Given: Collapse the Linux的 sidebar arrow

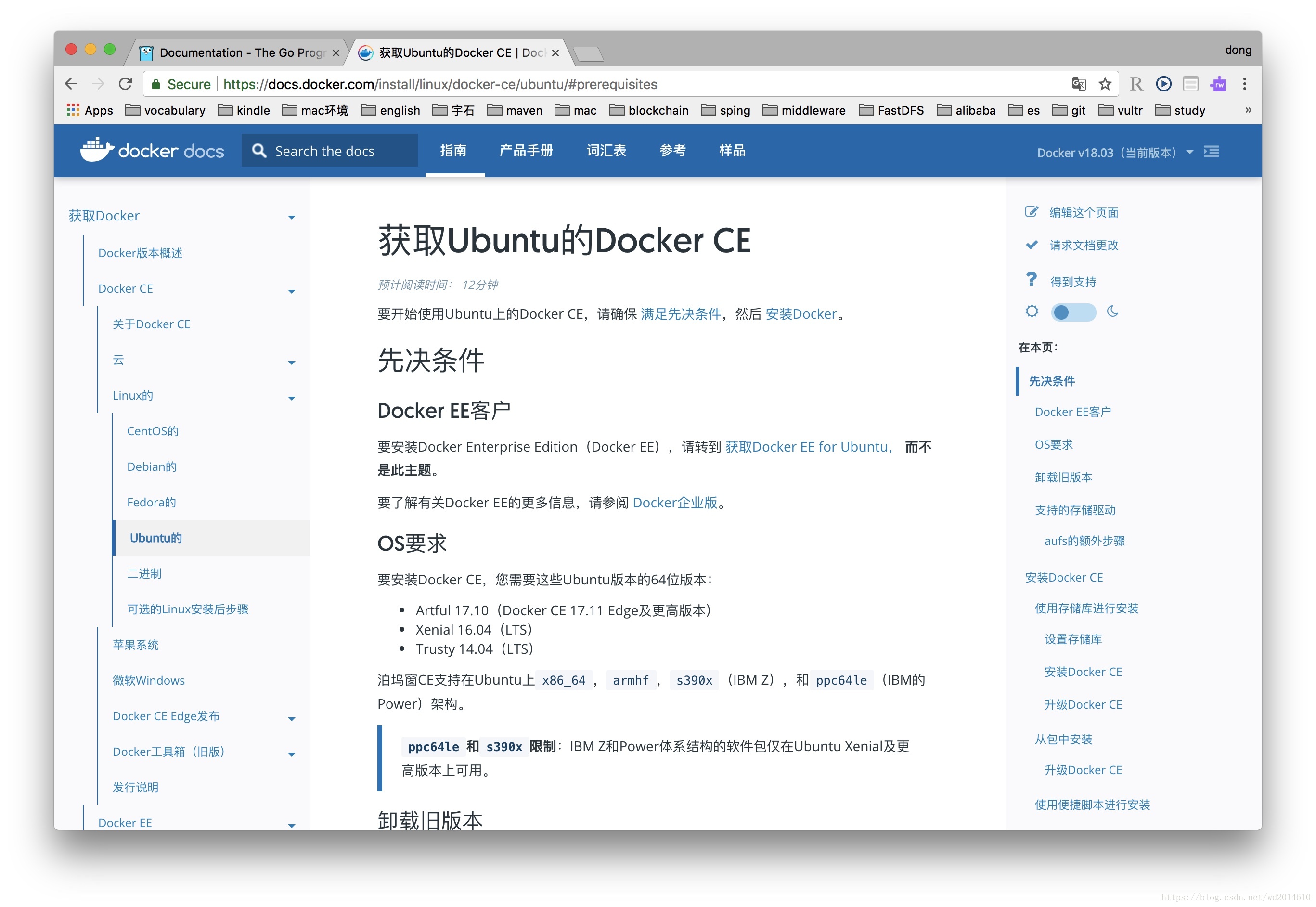Looking at the screenshot, I should [x=292, y=398].
